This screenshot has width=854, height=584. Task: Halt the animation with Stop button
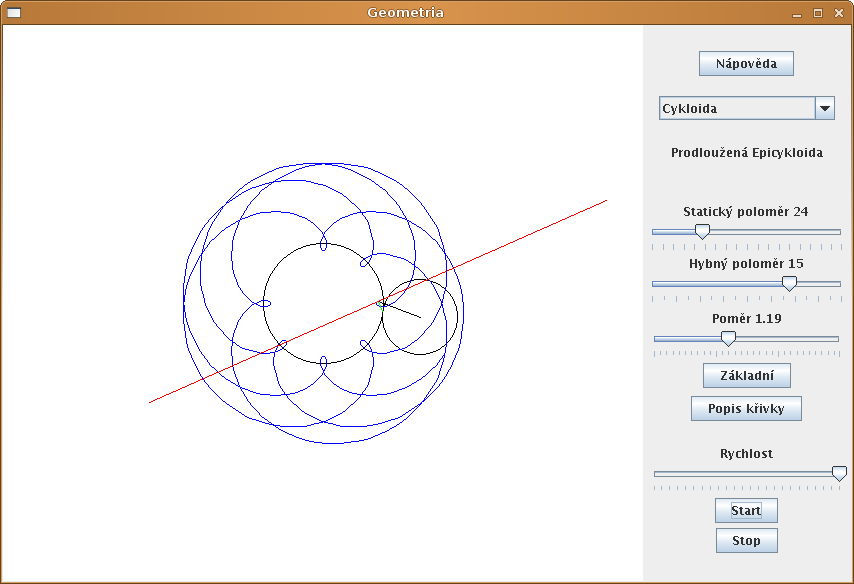pos(746,541)
